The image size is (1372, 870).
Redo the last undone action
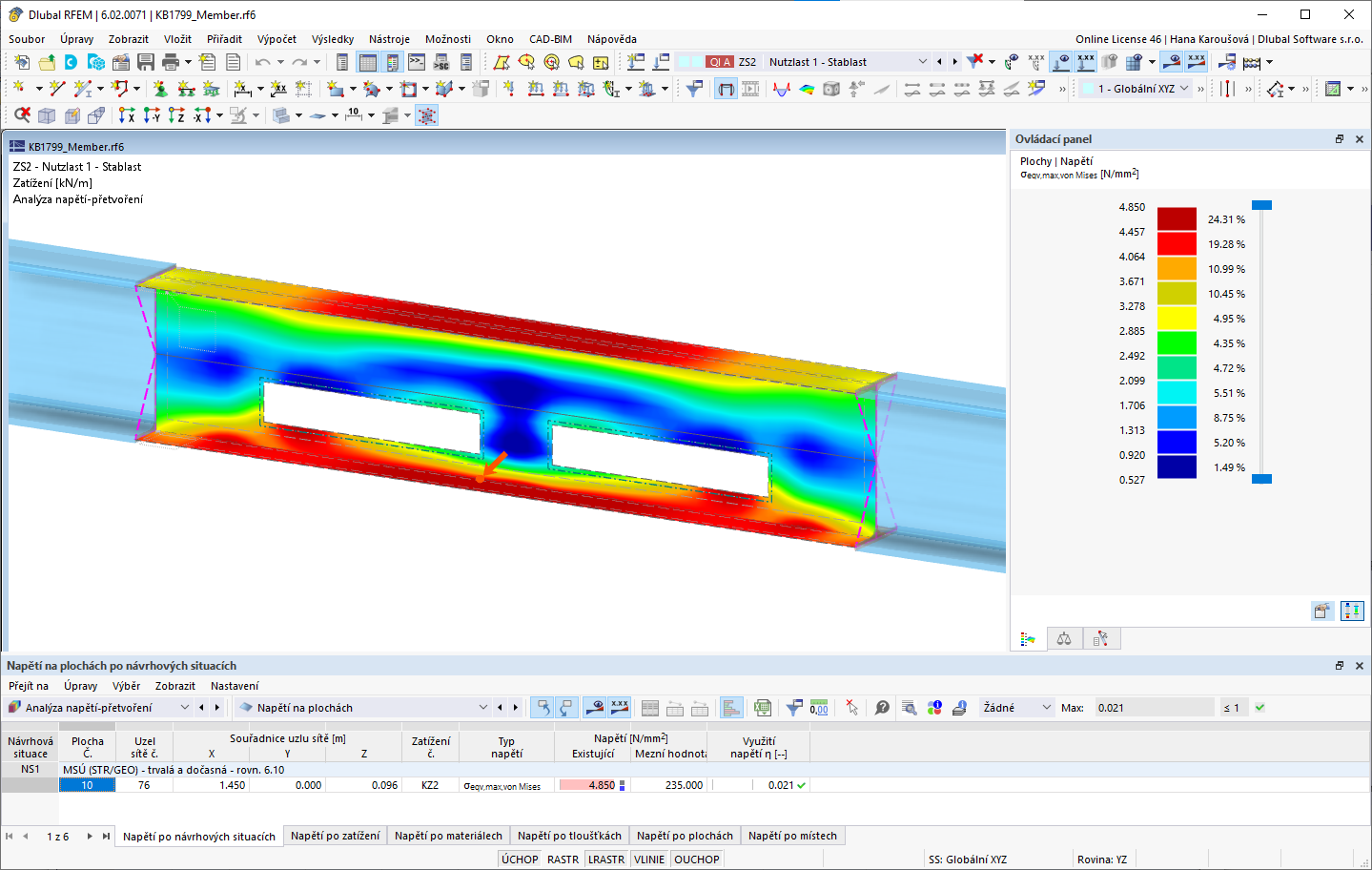pos(299,62)
